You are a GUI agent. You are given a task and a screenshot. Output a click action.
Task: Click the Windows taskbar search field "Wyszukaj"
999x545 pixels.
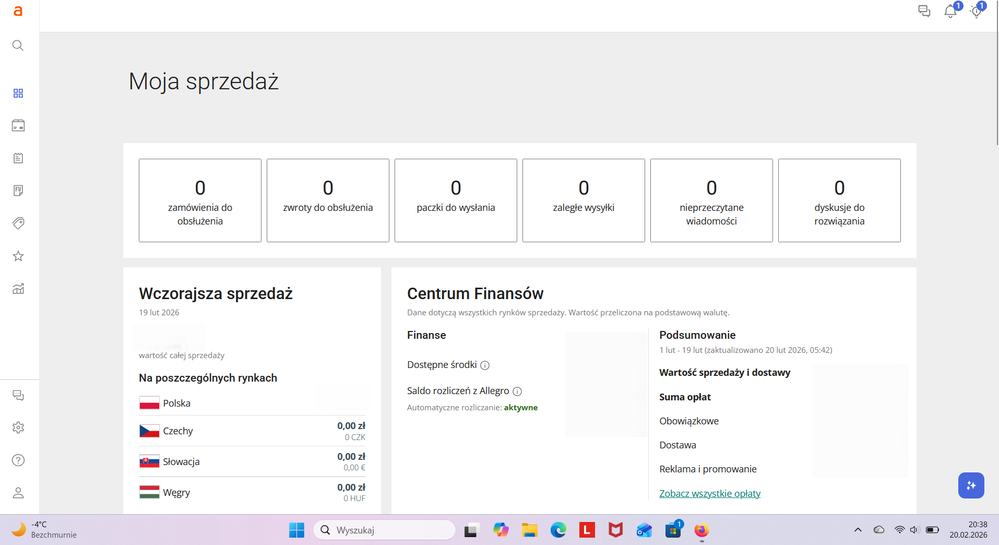coord(384,529)
